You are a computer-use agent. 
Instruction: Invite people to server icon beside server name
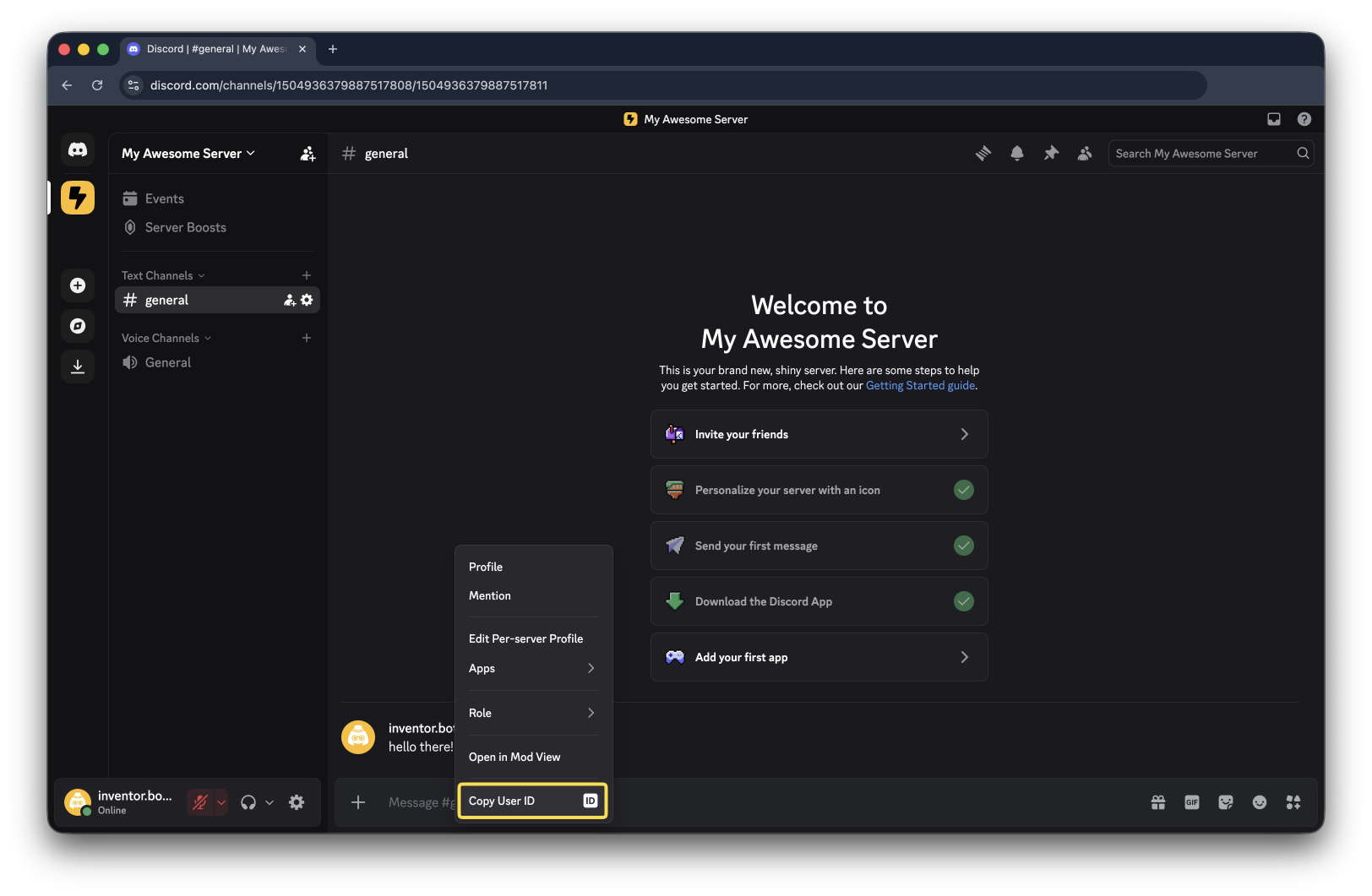308,154
